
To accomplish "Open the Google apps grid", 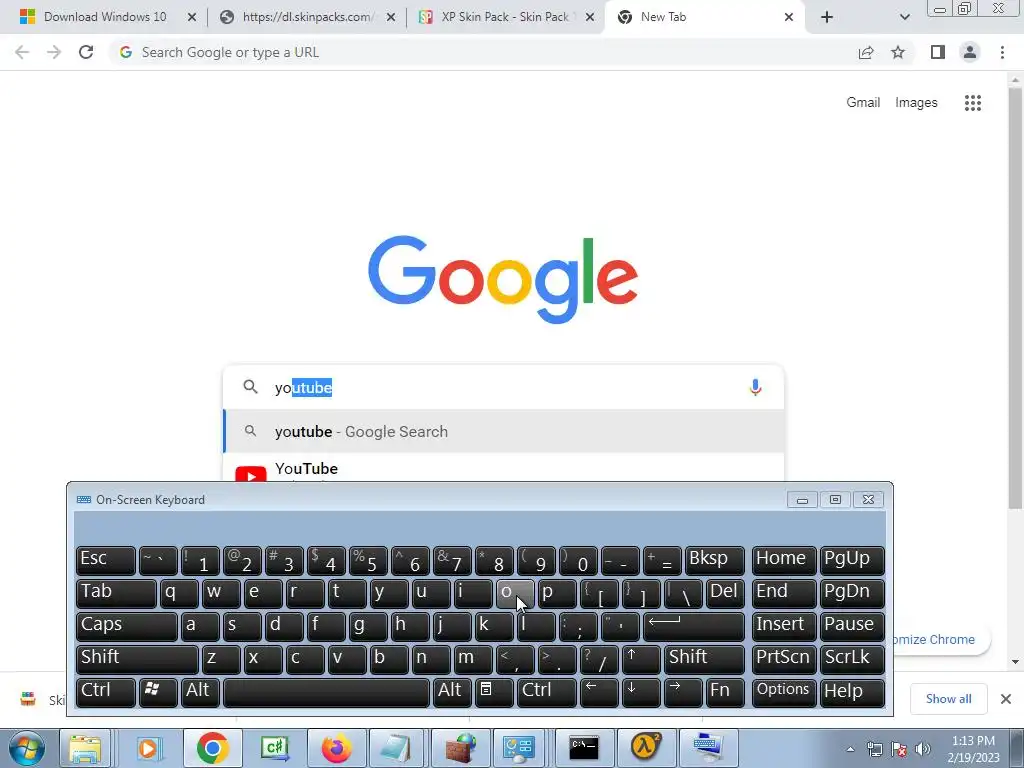I will click(x=972, y=103).
